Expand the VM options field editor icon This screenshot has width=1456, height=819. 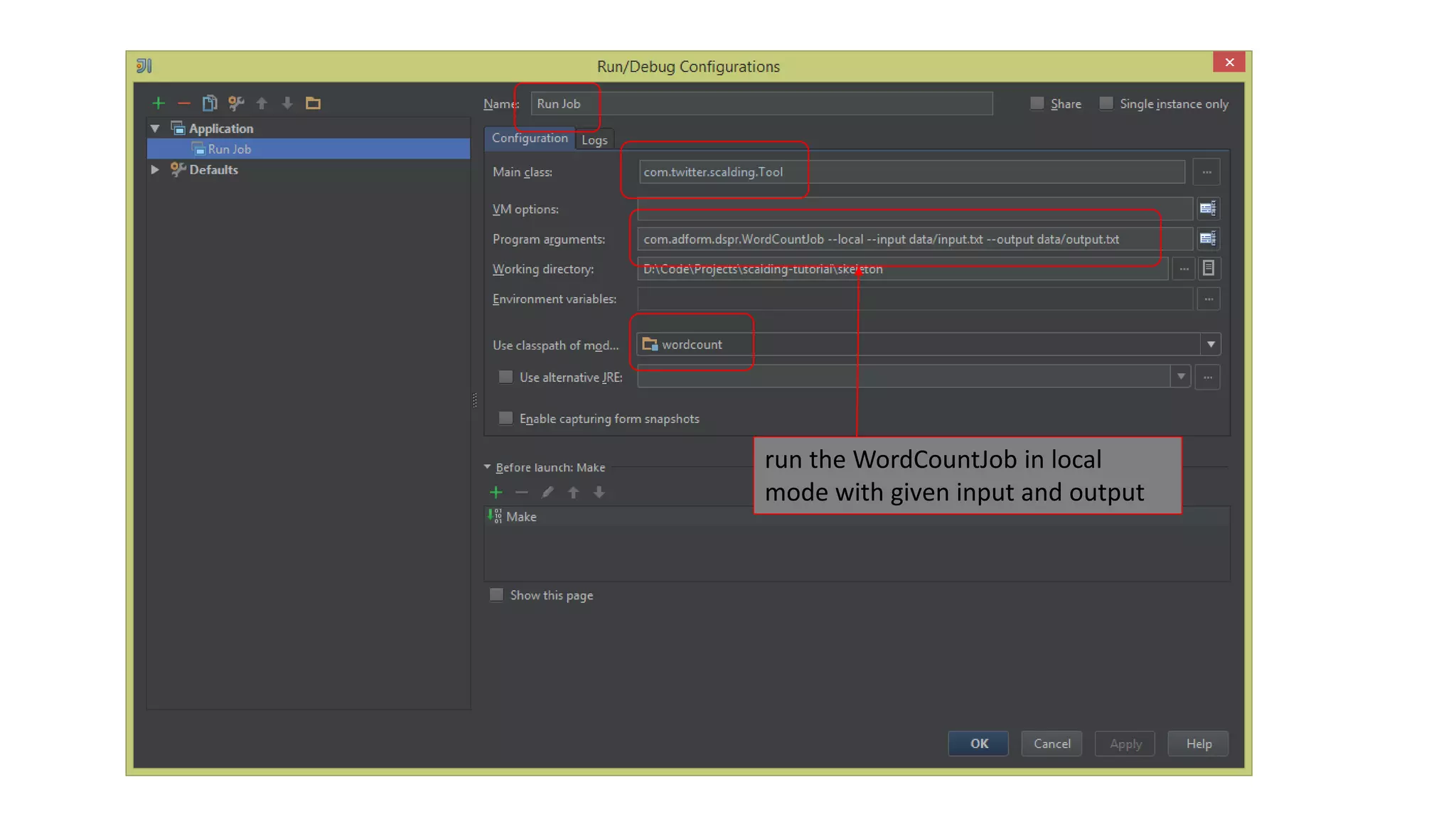[1207, 208]
